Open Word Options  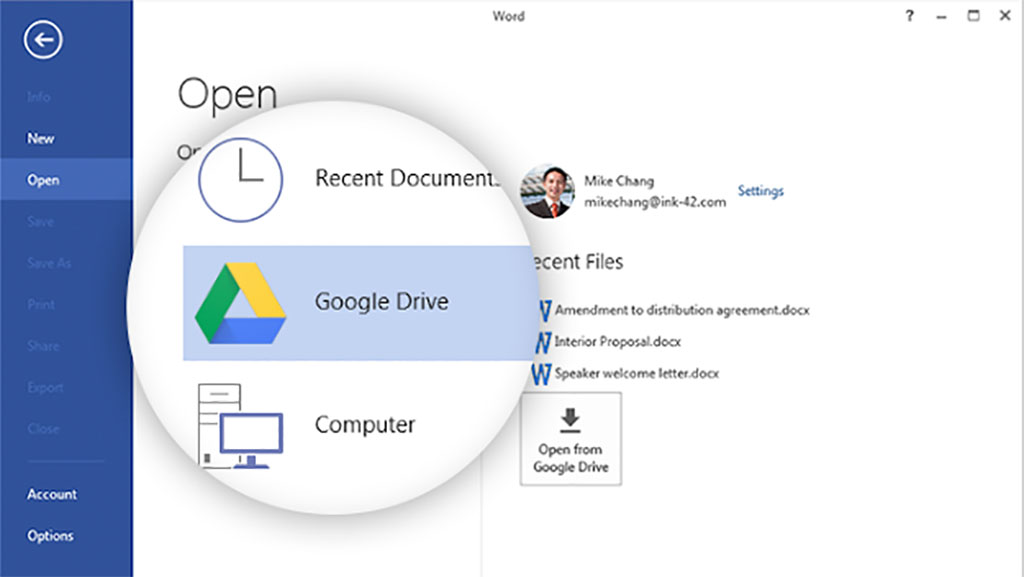click(50, 536)
